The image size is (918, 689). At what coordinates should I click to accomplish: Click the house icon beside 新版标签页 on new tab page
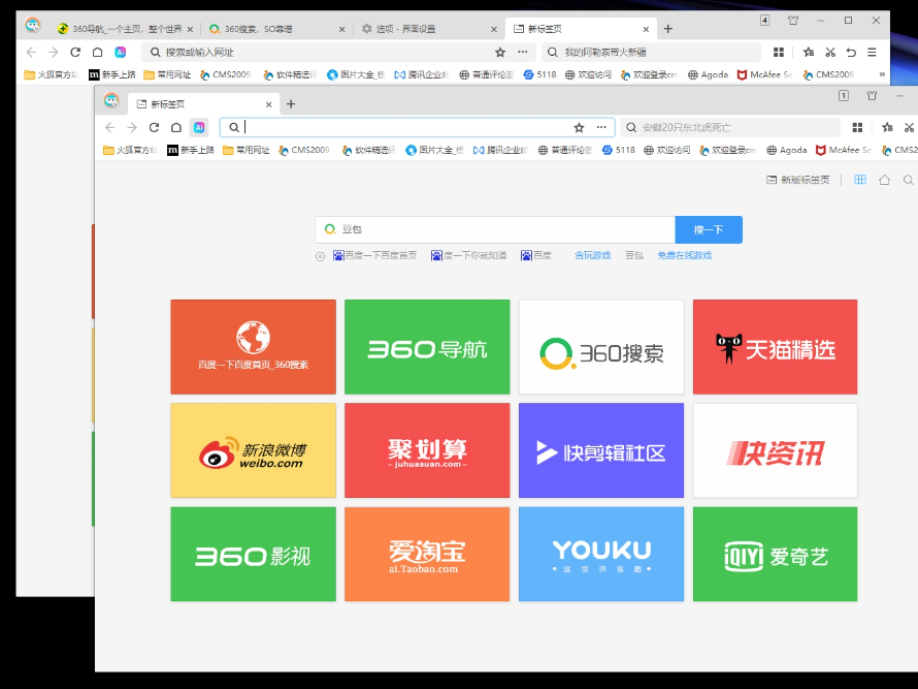click(885, 180)
